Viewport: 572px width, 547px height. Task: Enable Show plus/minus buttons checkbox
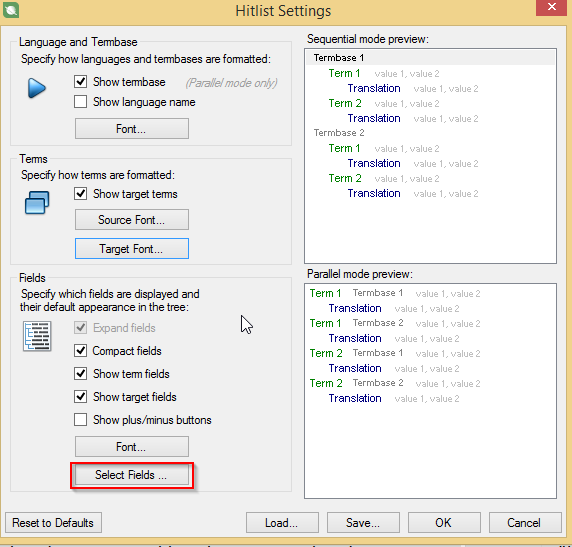[80, 420]
